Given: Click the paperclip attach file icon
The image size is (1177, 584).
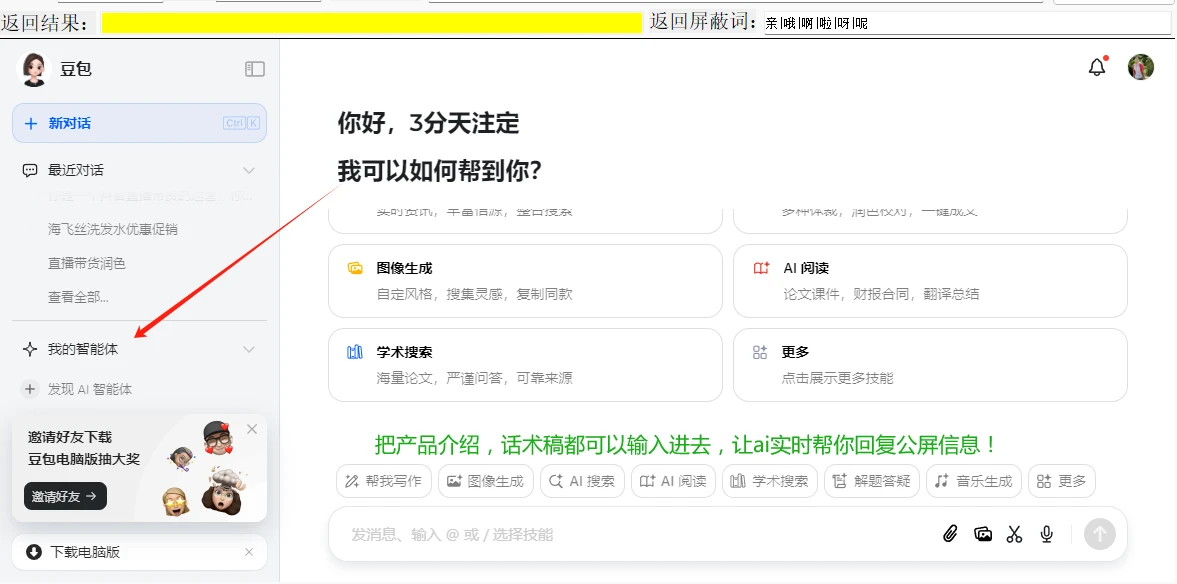Looking at the screenshot, I should (951, 534).
